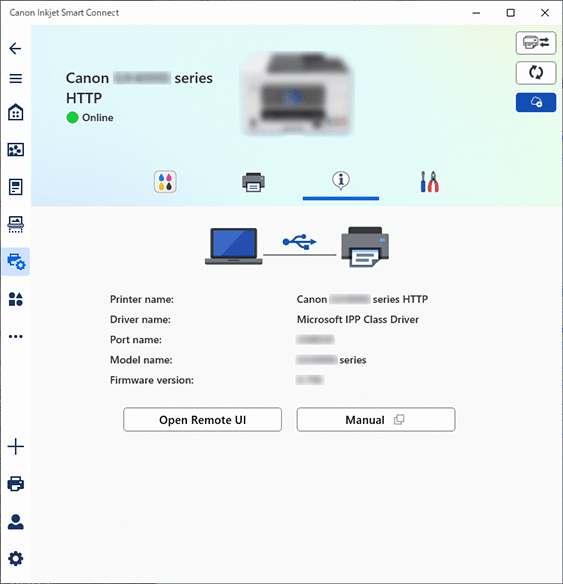Click the refresh printer status button
563x584 pixels.
pos(536,73)
